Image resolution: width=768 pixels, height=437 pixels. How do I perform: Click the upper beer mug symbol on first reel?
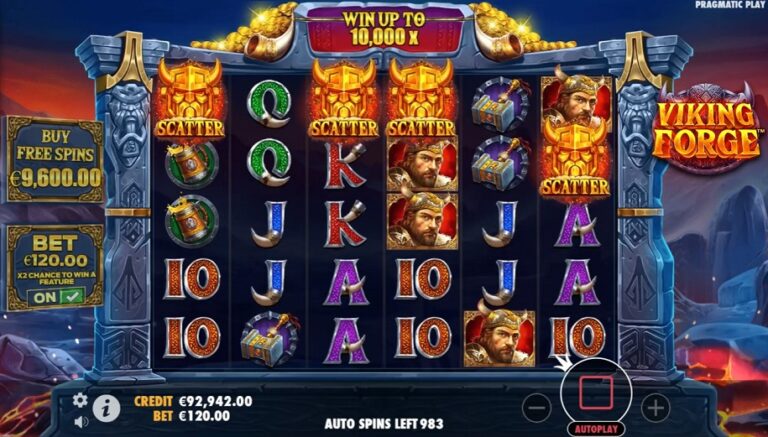click(x=191, y=165)
